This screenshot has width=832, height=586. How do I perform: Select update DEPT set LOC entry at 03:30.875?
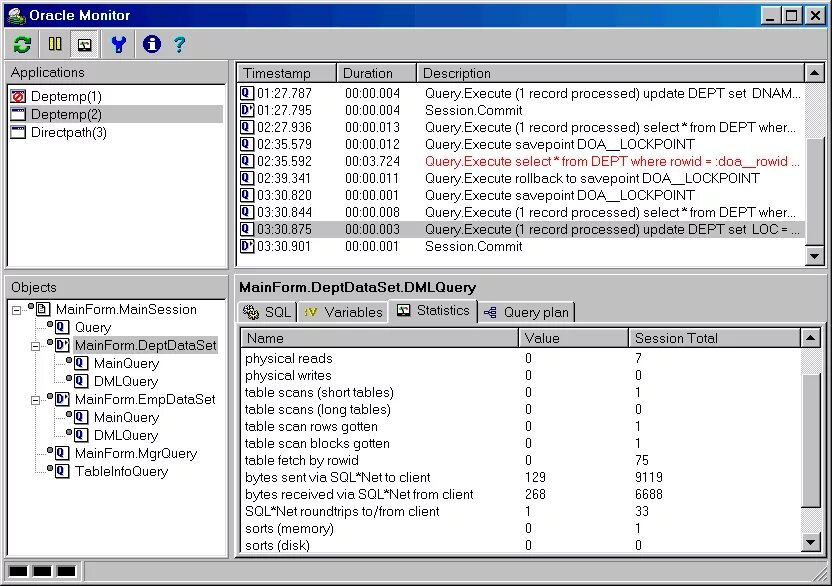521,229
